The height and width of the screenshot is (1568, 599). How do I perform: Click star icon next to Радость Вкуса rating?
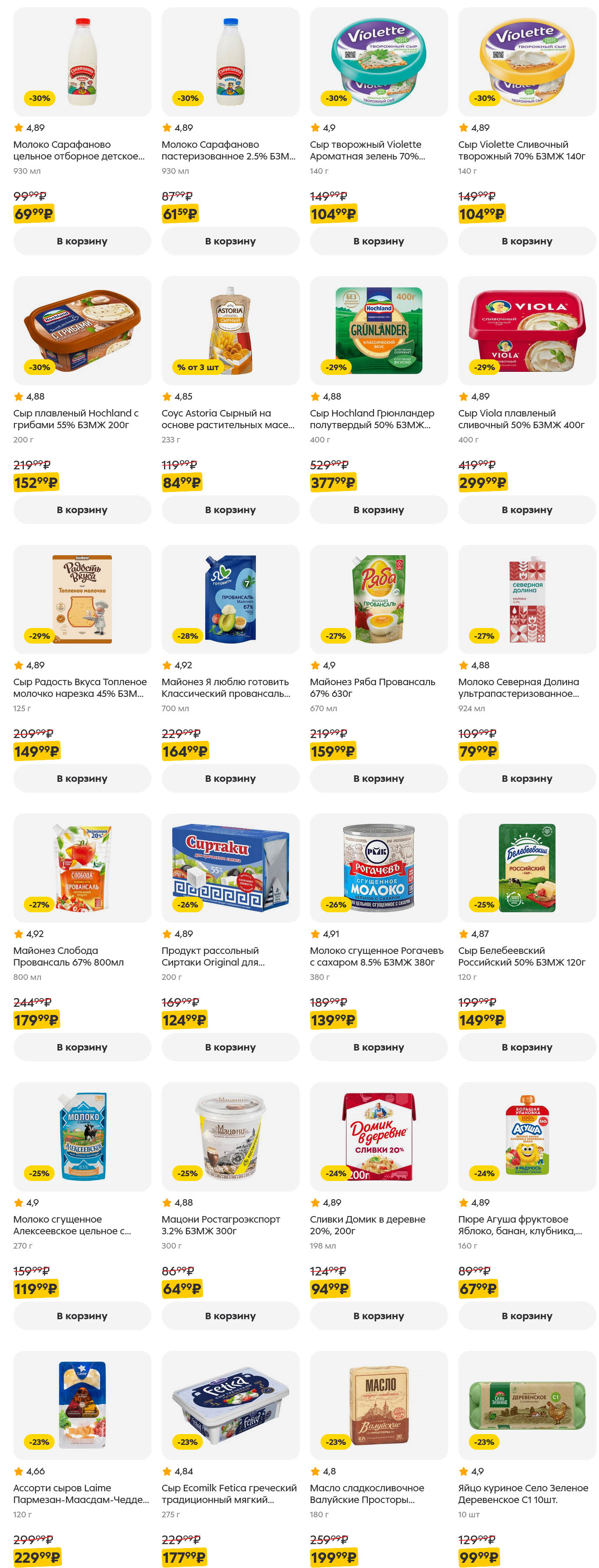(18, 665)
